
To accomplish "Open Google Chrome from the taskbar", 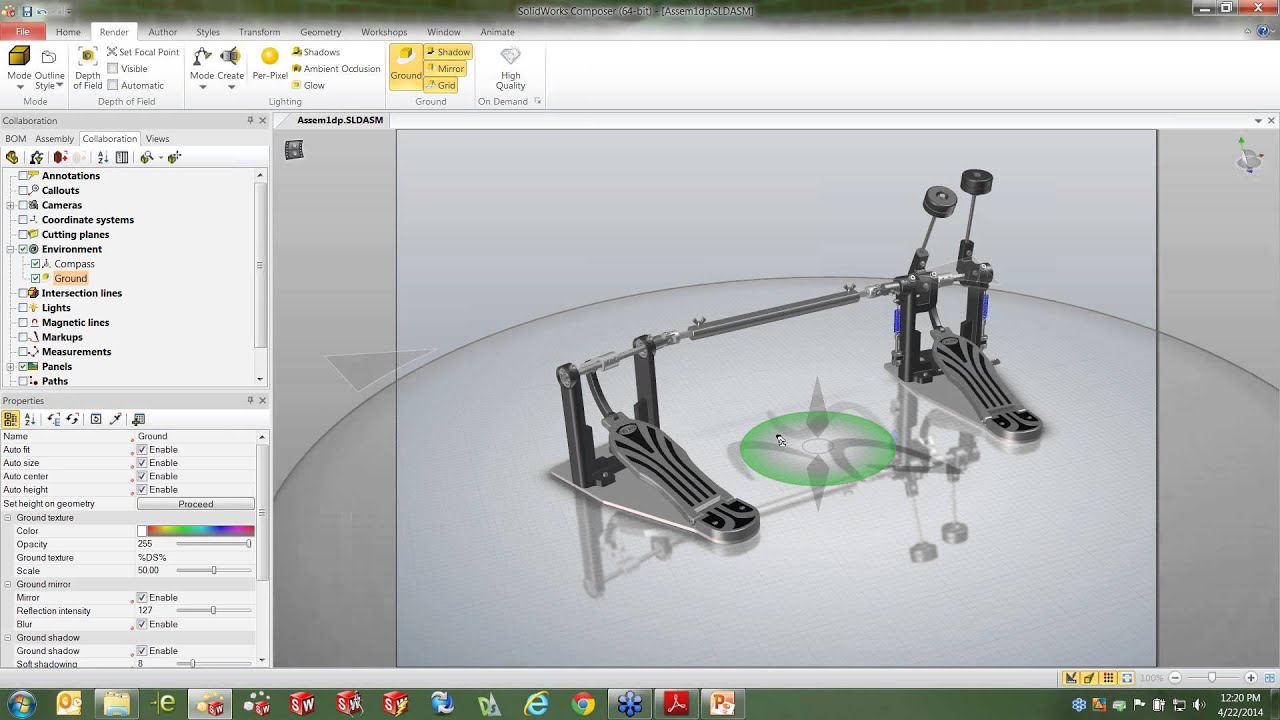I will (x=583, y=704).
